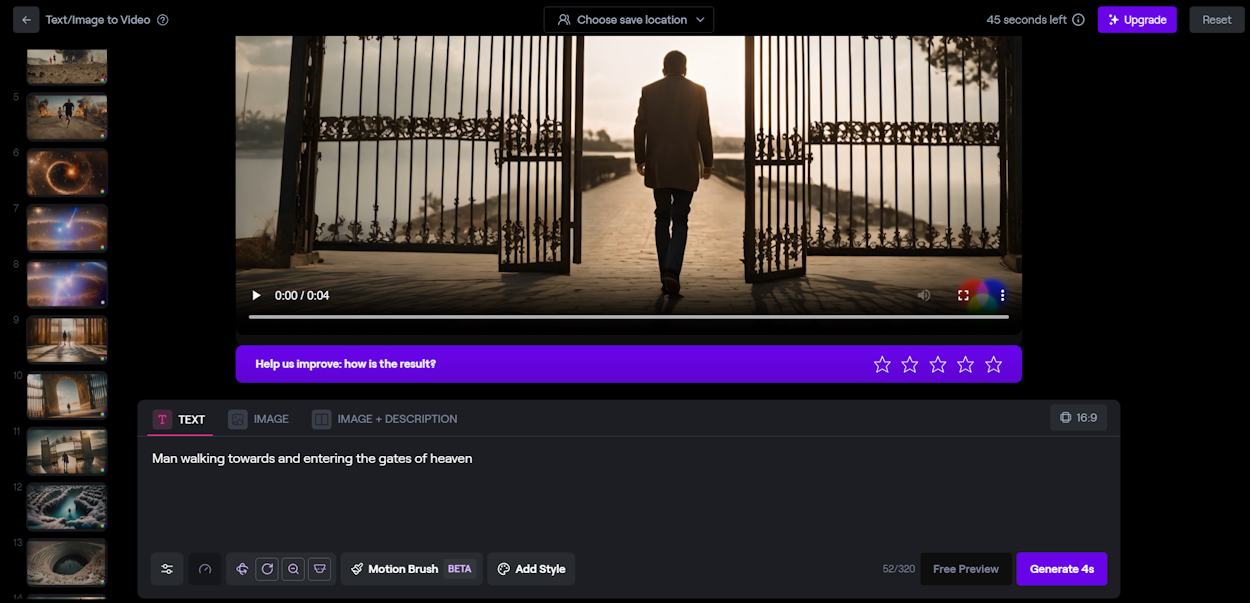Image resolution: width=1250 pixels, height=603 pixels.
Task: Select the camera tilt control icon
Action: coord(319,569)
